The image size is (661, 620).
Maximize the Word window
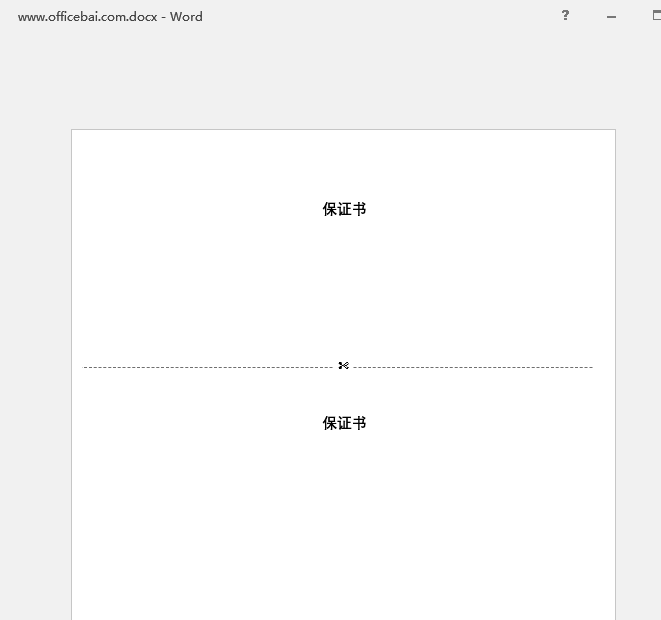pyautogui.click(x=657, y=16)
